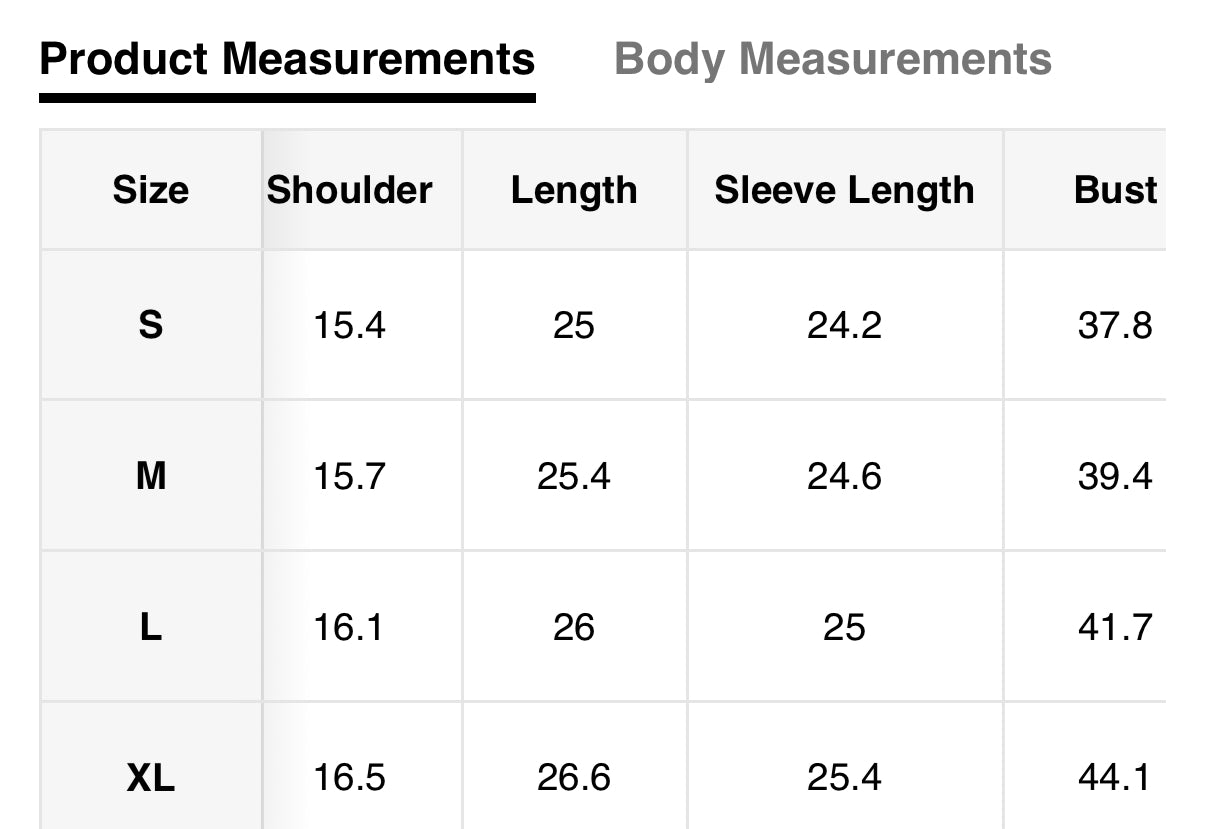The height and width of the screenshot is (829, 1206).
Task: Click the Bust column header
Action: point(1115,190)
